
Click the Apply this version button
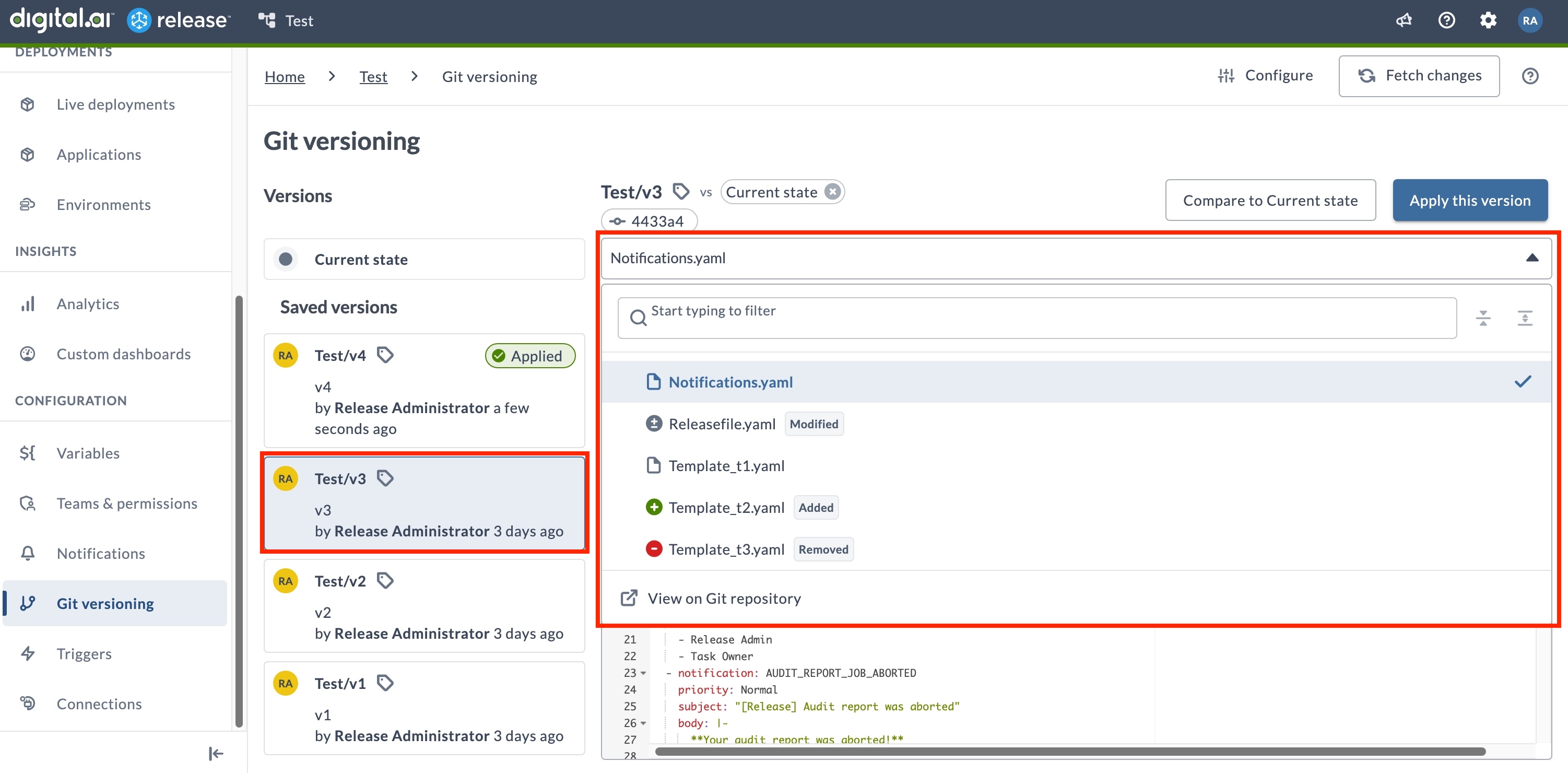[1469, 200]
